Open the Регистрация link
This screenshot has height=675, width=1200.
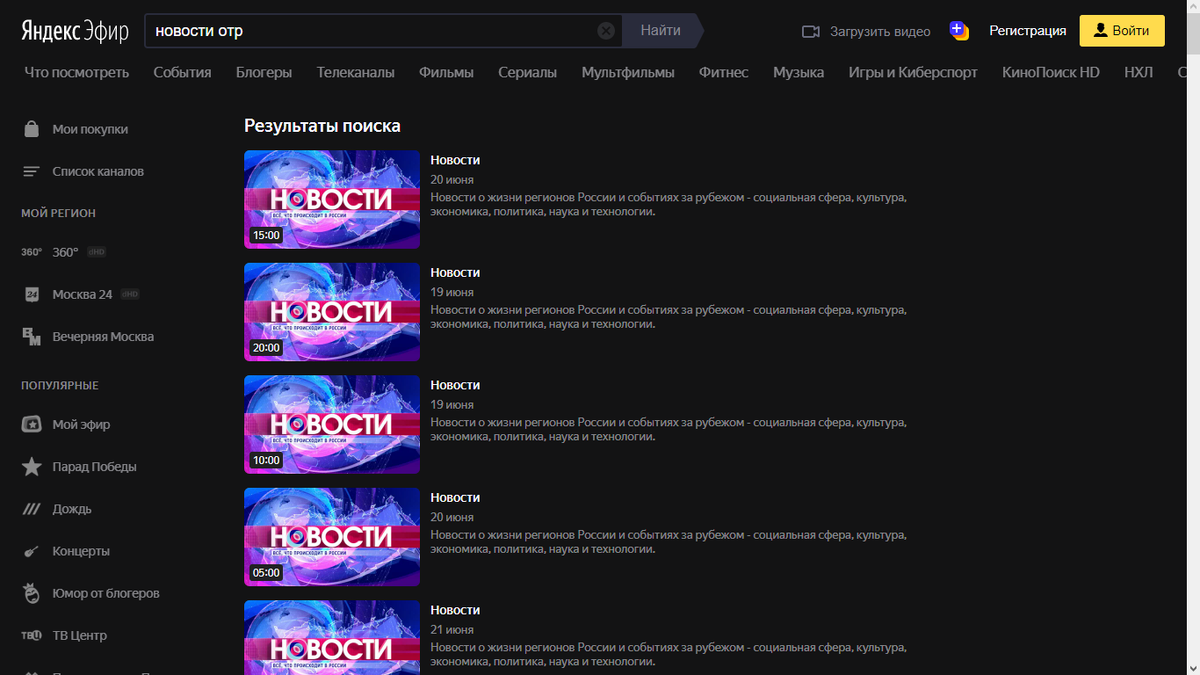[1028, 31]
